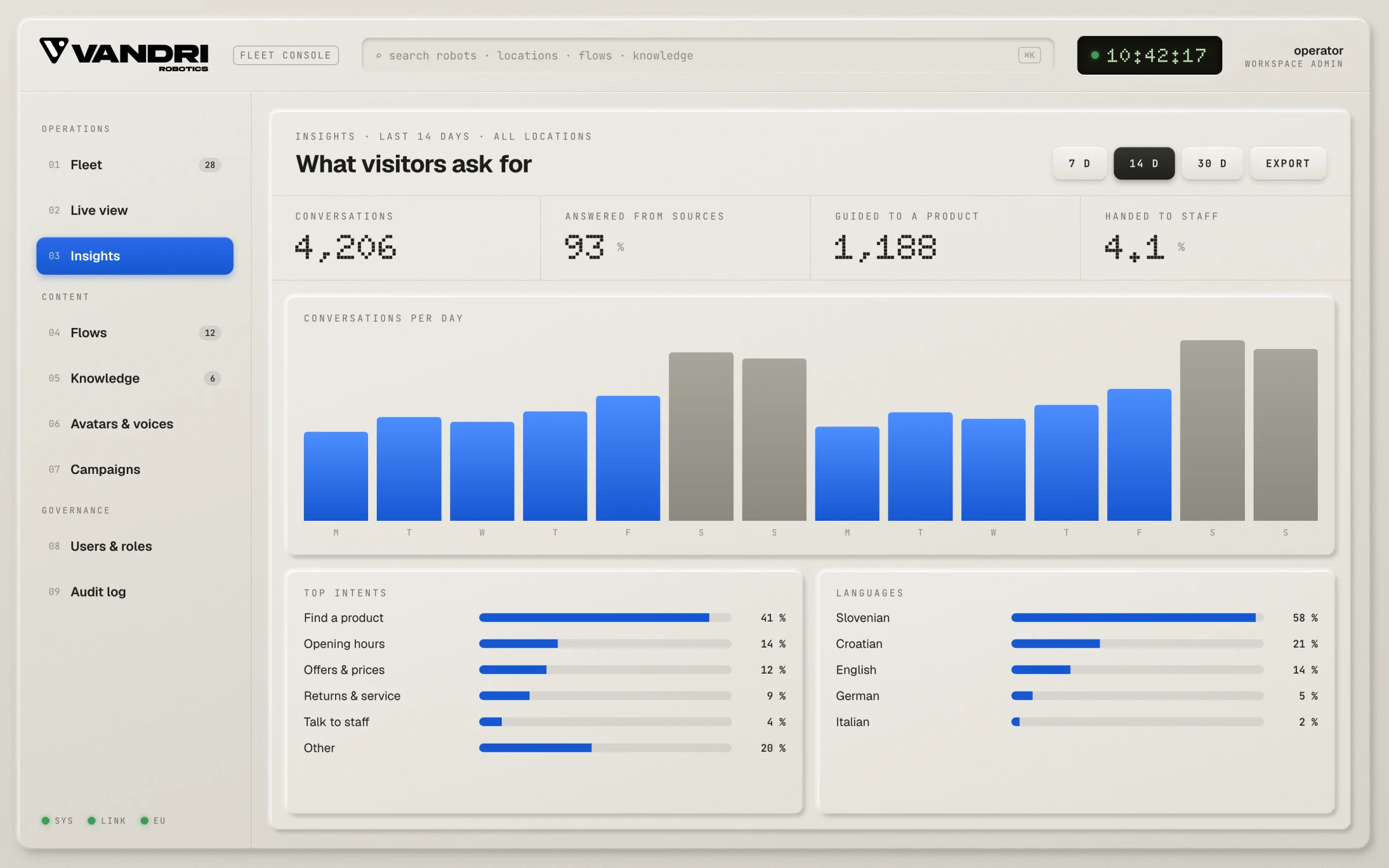Image resolution: width=1389 pixels, height=868 pixels.
Task: Click the Italian 2 % value
Action: pyautogui.click(x=1308, y=722)
